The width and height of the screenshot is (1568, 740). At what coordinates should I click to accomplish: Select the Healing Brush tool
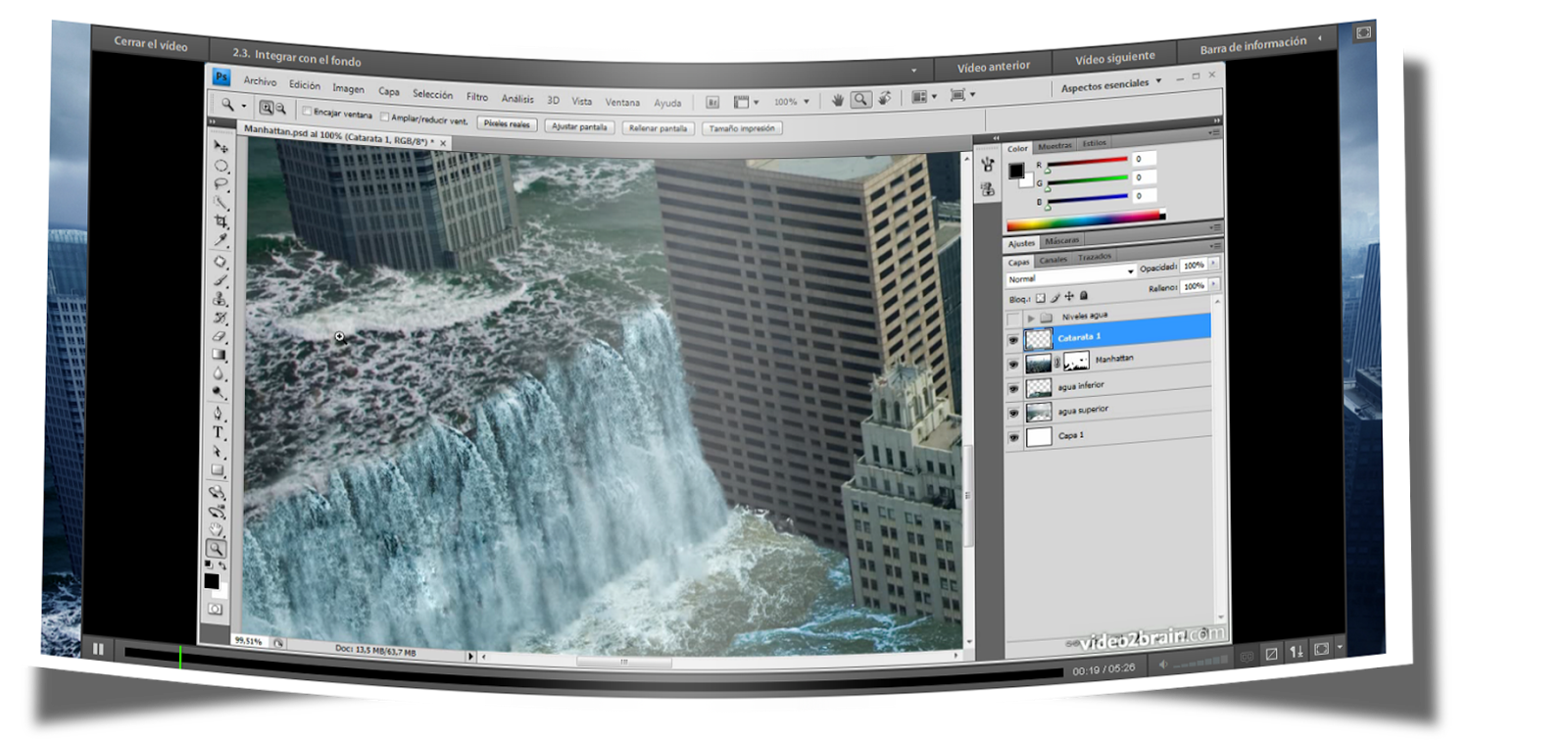pyautogui.click(x=220, y=262)
